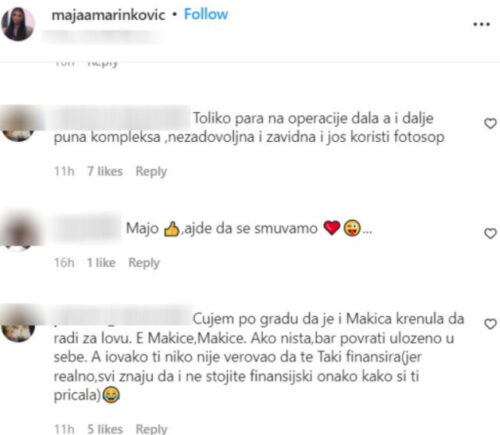The width and height of the screenshot is (500, 435).
Task: Open avatar of the 'Majo, ajde da se smuvamo' commenter
Action: 18,232
